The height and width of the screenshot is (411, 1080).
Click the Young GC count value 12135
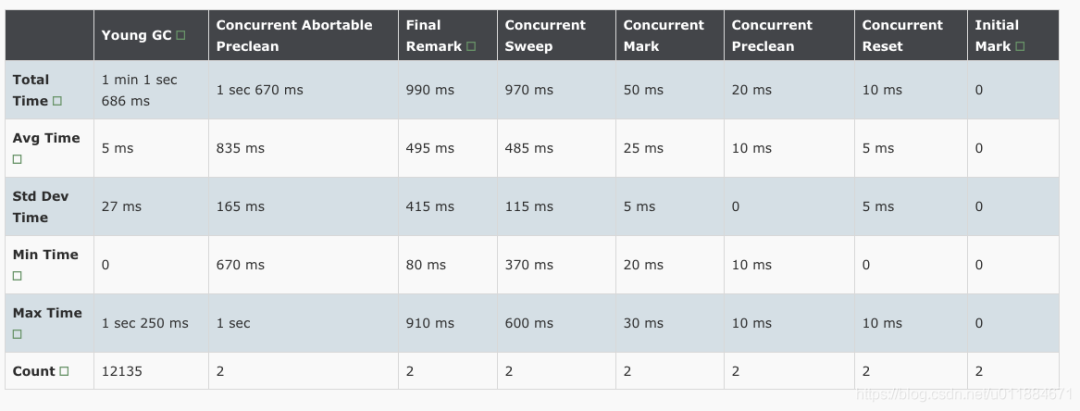click(122, 371)
